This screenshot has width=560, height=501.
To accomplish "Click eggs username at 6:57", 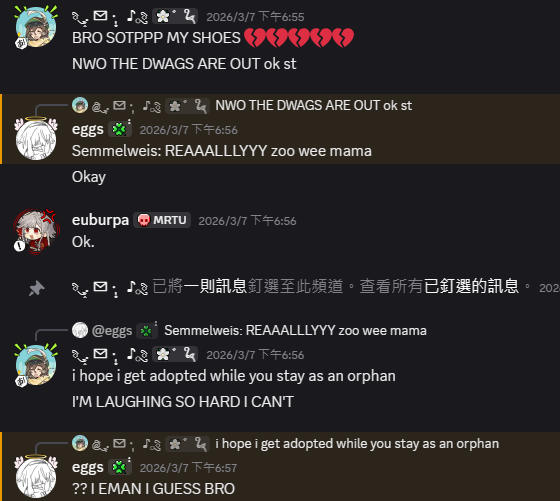I will [x=88, y=467].
